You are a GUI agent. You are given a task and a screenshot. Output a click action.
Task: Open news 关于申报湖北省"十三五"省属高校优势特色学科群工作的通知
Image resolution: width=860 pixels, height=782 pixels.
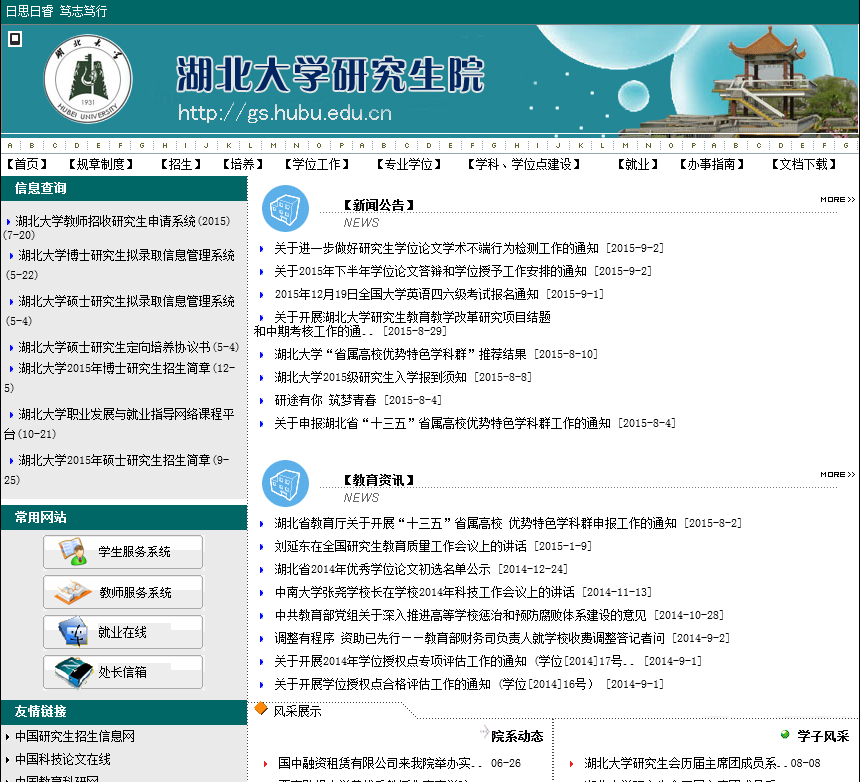(442, 423)
